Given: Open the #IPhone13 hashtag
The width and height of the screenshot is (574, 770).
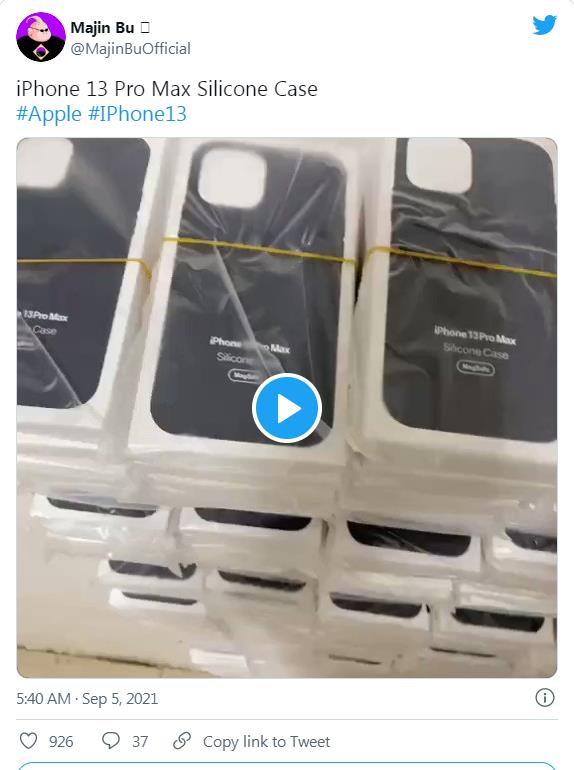Looking at the screenshot, I should [137, 114].
